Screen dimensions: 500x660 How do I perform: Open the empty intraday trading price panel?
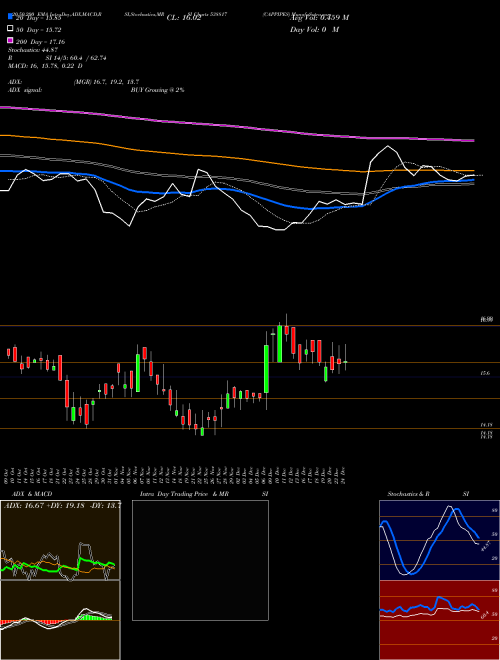point(200,560)
